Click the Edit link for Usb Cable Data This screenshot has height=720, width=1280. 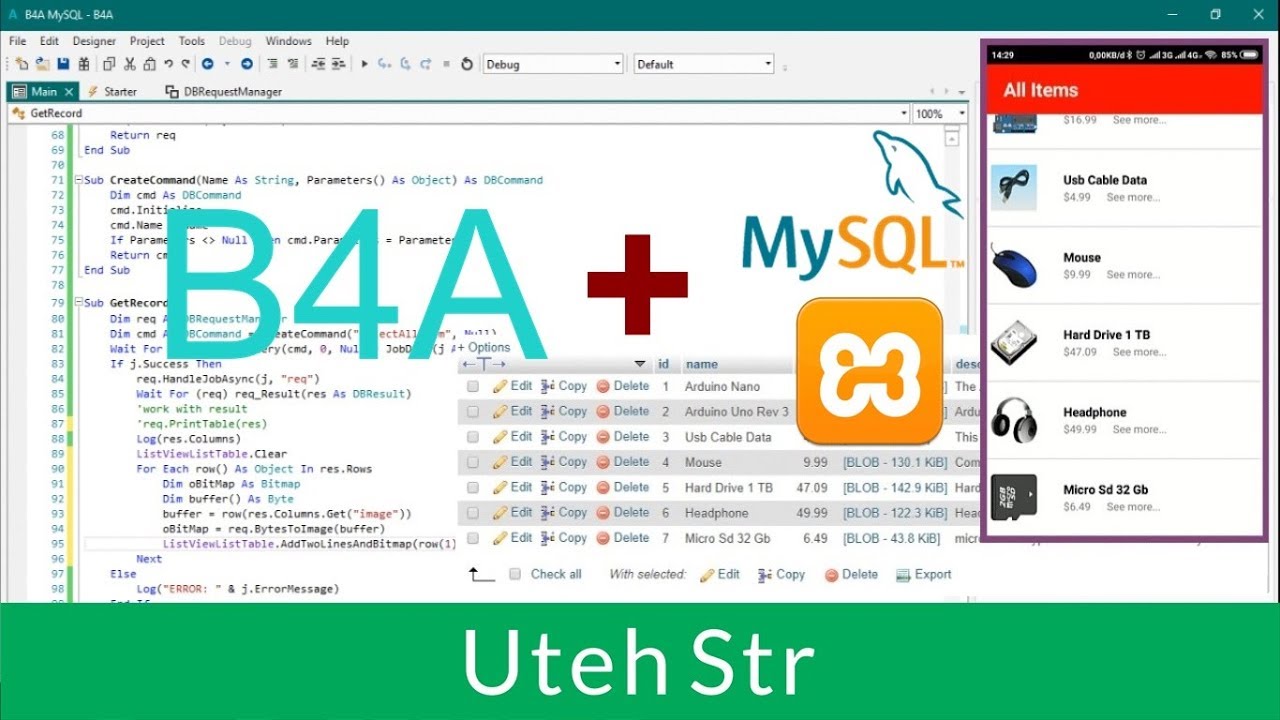pyautogui.click(x=521, y=437)
